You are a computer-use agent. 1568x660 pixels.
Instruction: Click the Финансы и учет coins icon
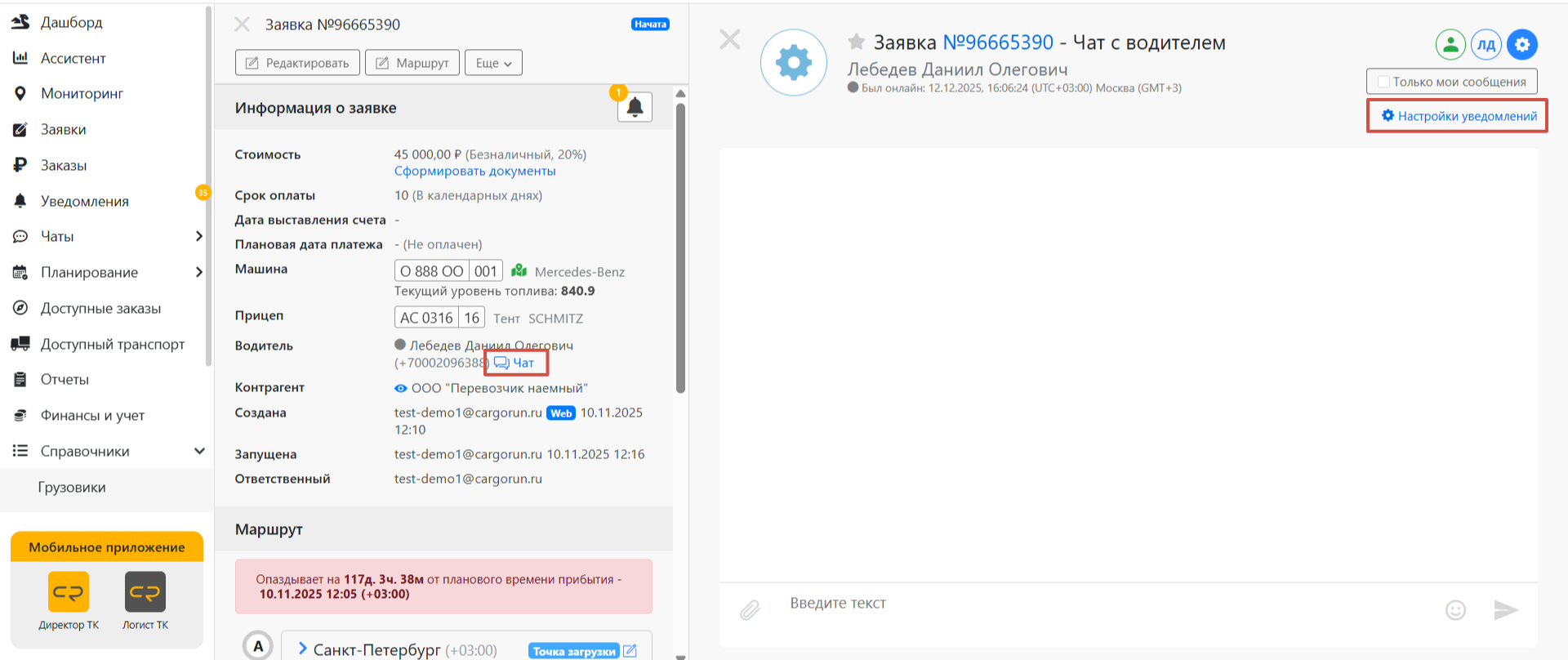tap(20, 415)
